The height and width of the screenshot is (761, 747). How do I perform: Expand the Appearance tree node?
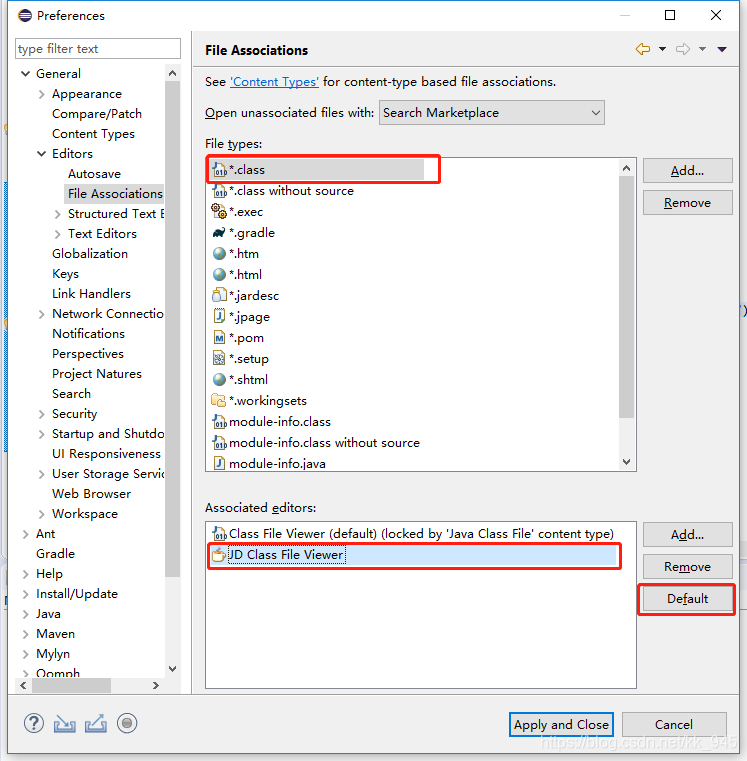pyautogui.click(x=41, y=94)
